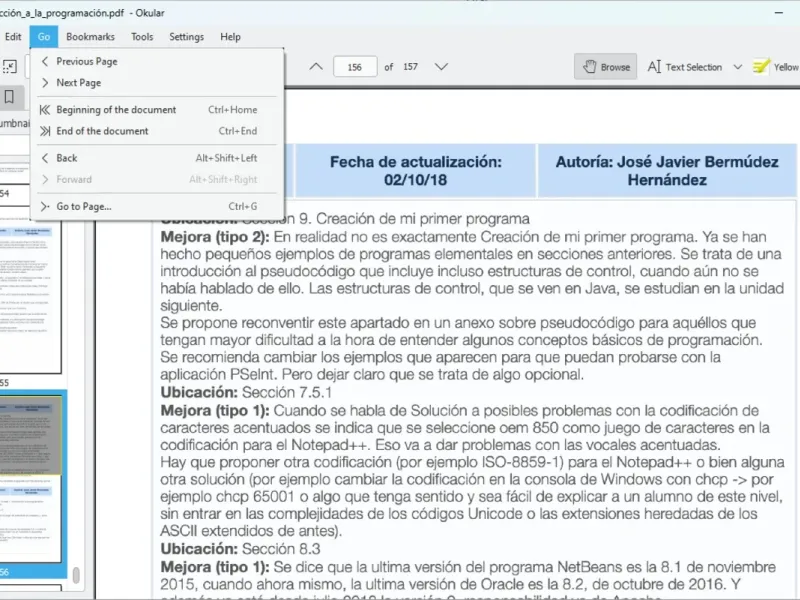
Task: Click the Ctrl+G shortcut label in menu
Action: [x=243, y=206]
